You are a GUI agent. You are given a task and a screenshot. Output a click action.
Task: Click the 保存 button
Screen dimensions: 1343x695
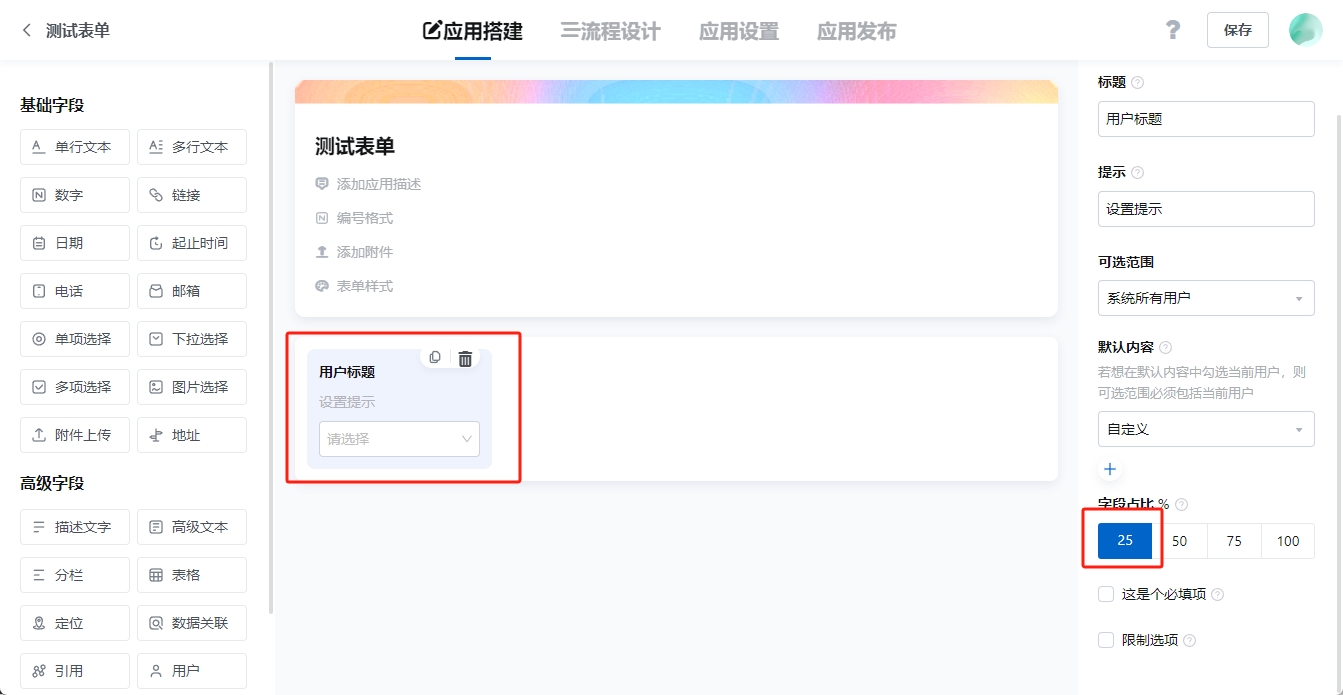pyautogui.click(x=1237, y=30)
